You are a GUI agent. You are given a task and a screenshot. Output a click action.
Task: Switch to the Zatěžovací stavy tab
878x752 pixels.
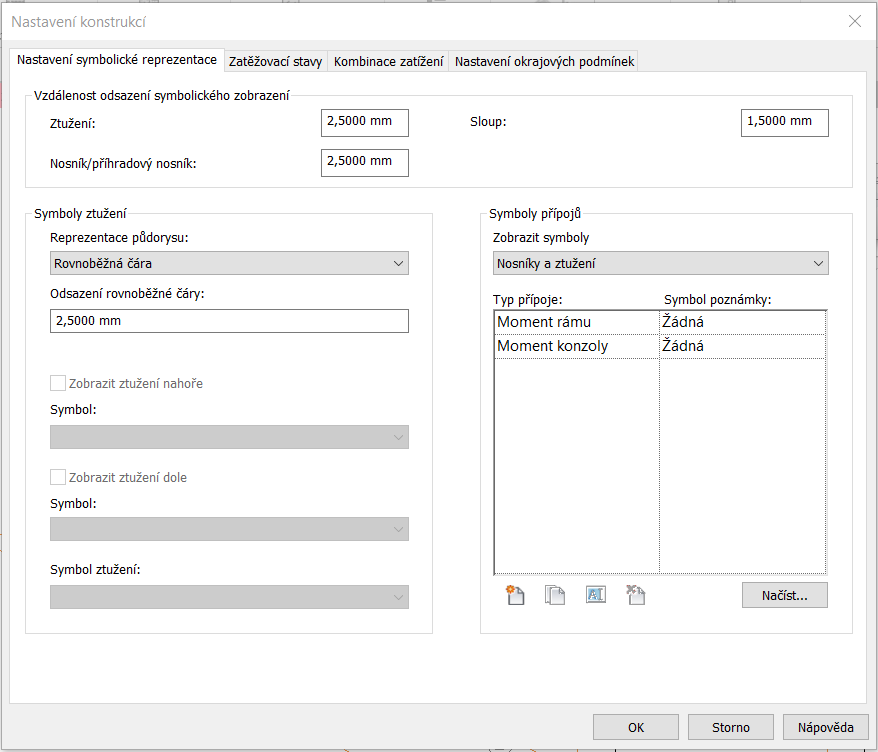pos(276,62)
